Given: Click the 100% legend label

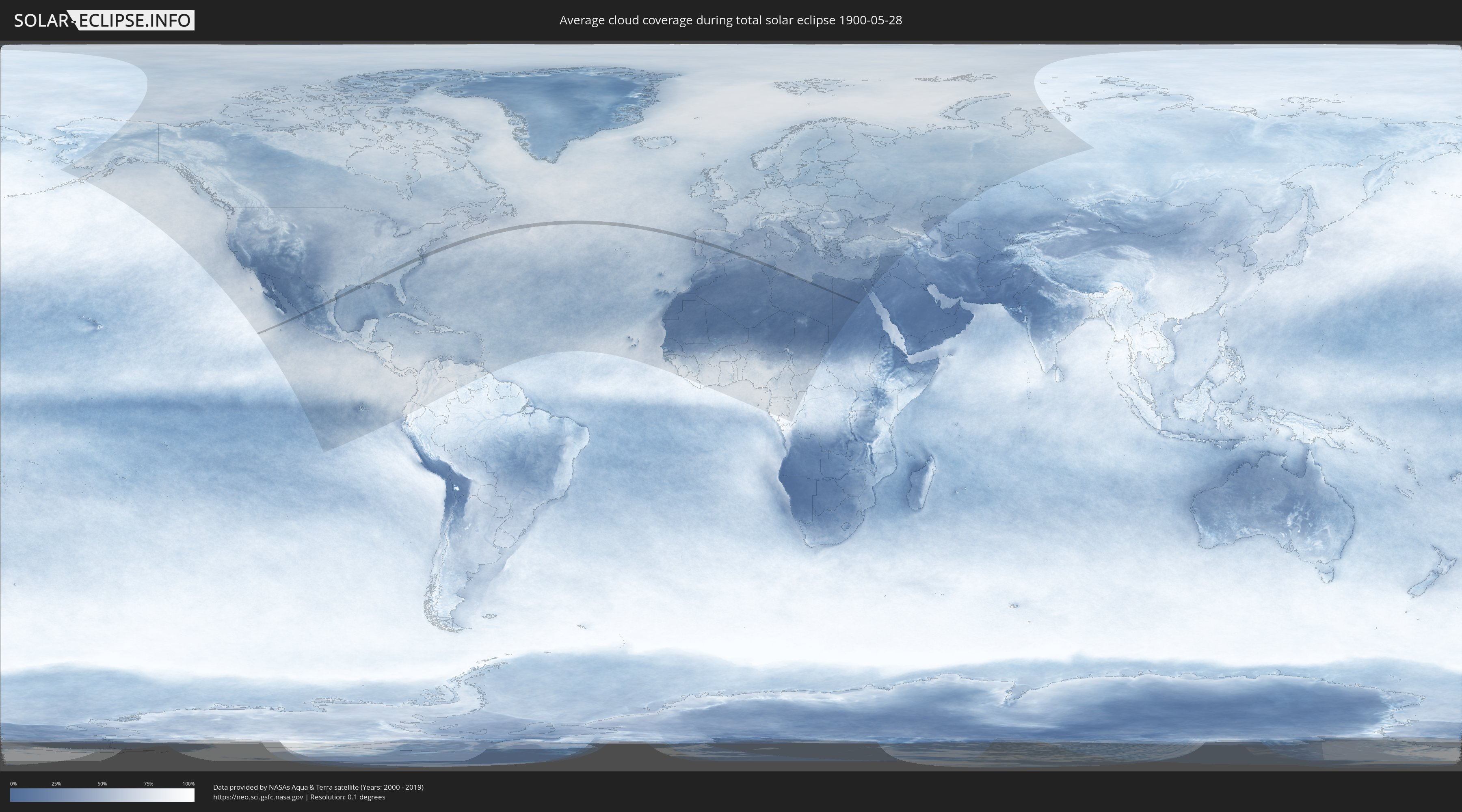Looking at the screenshot, I should [x=188, y=784].
